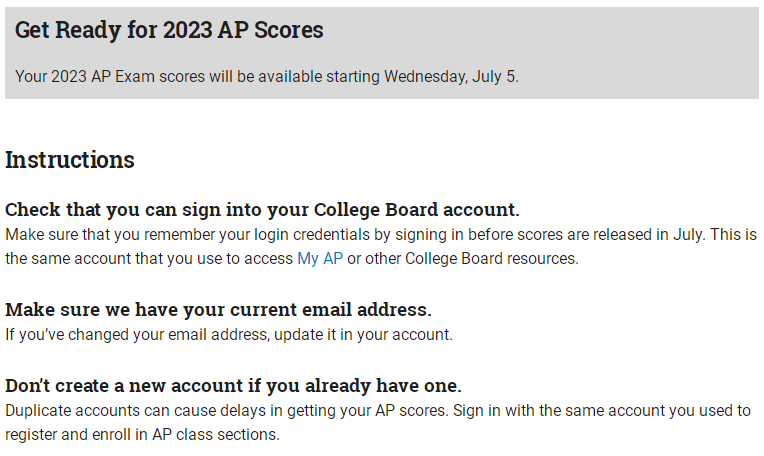Click the gray score availability banner text
764x456 pixels.
(x=267, y=76)
